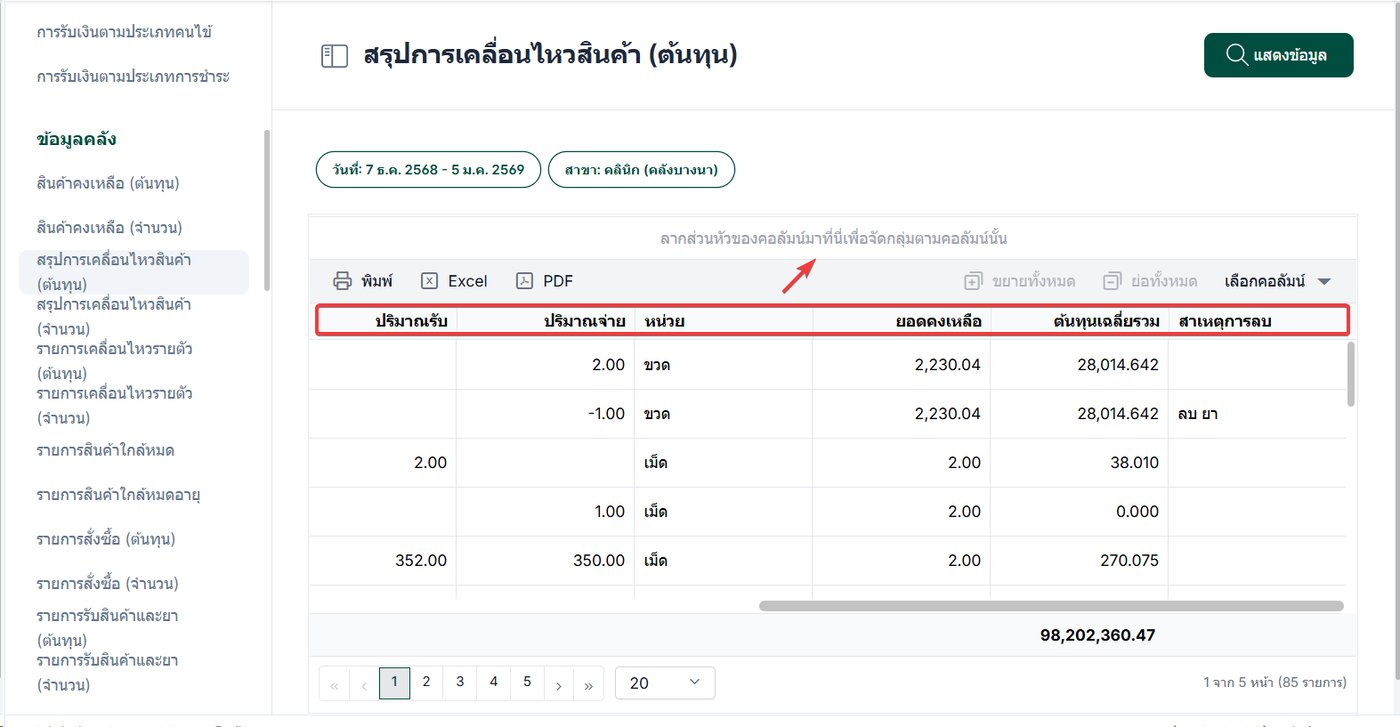The height and width of the screenshot is (727, 1400).
Task: Go to page 5
Action: pos(527,682)
